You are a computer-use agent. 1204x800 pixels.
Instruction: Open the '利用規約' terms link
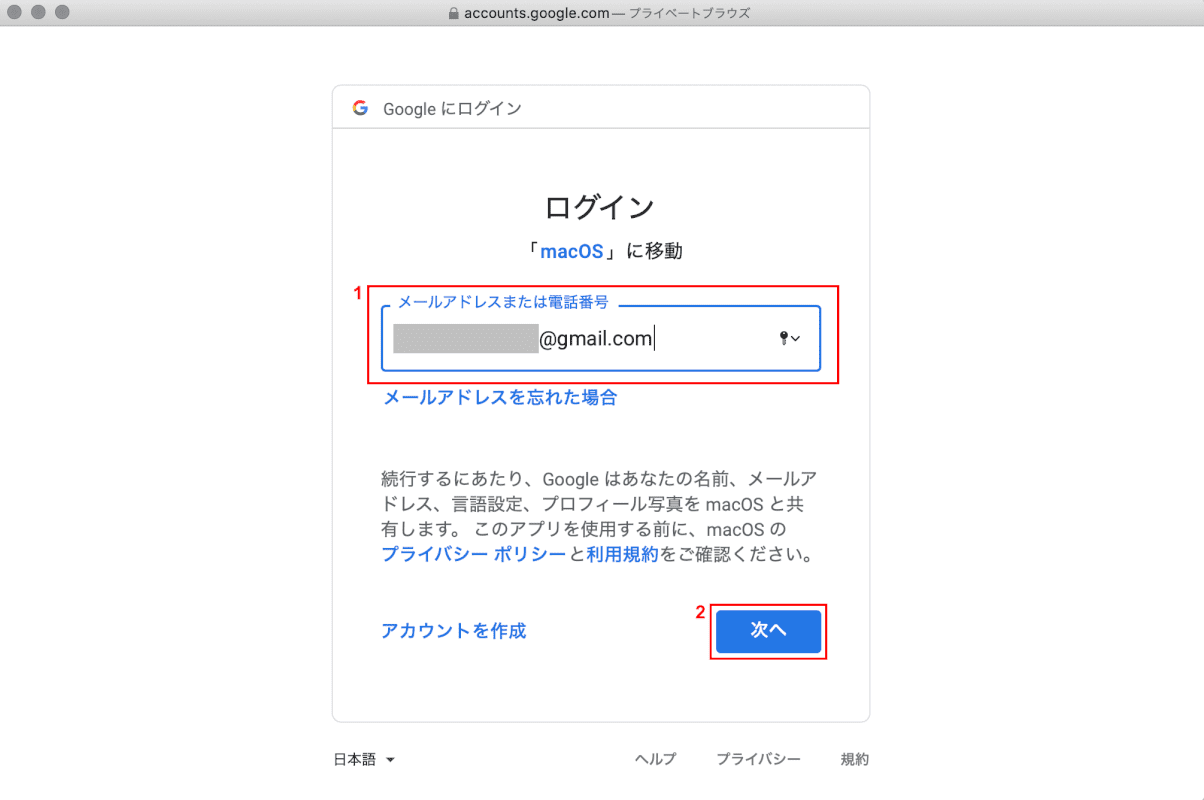coord(623,554)
